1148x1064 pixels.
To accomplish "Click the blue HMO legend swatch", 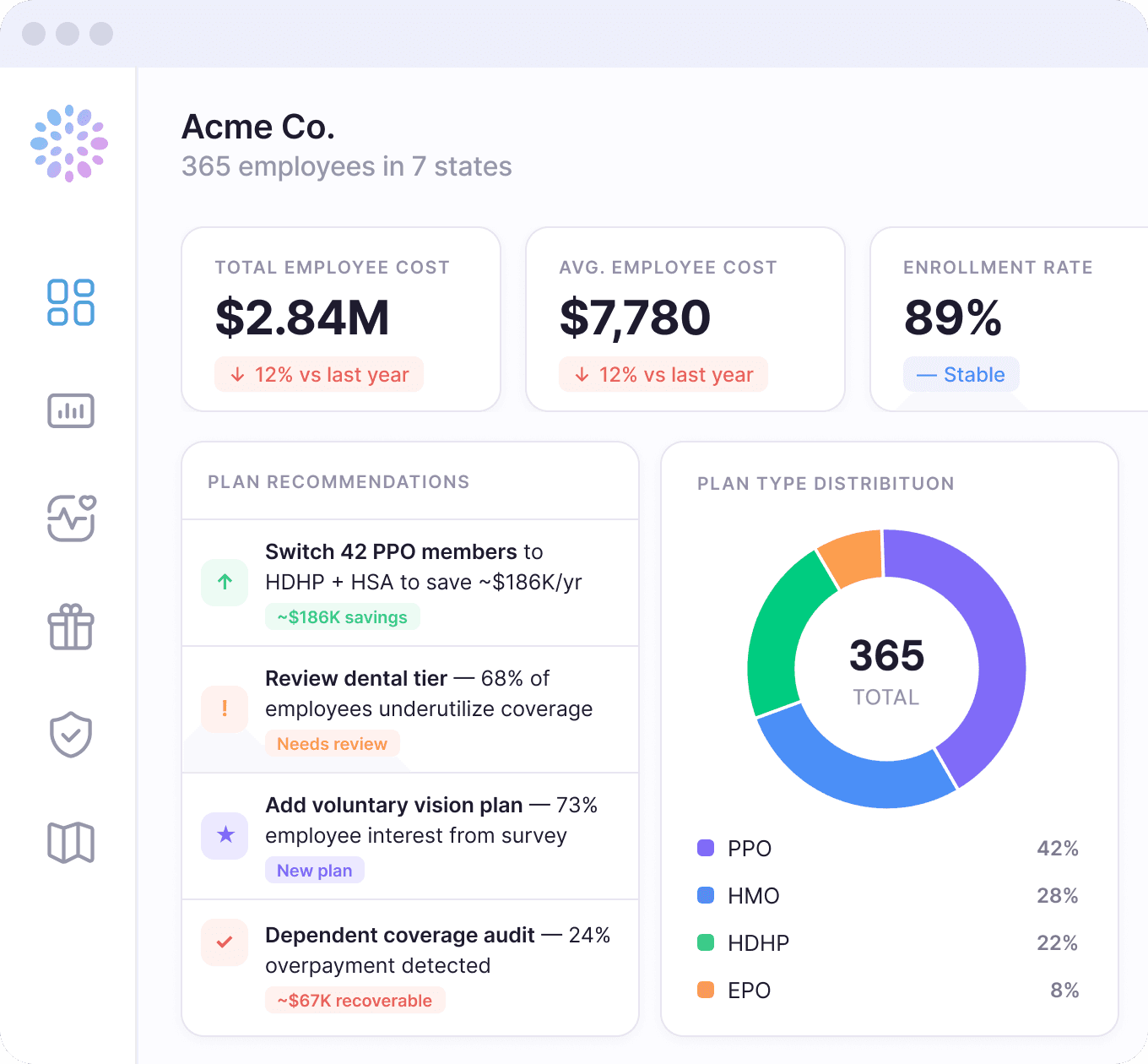I will (706, 895).
